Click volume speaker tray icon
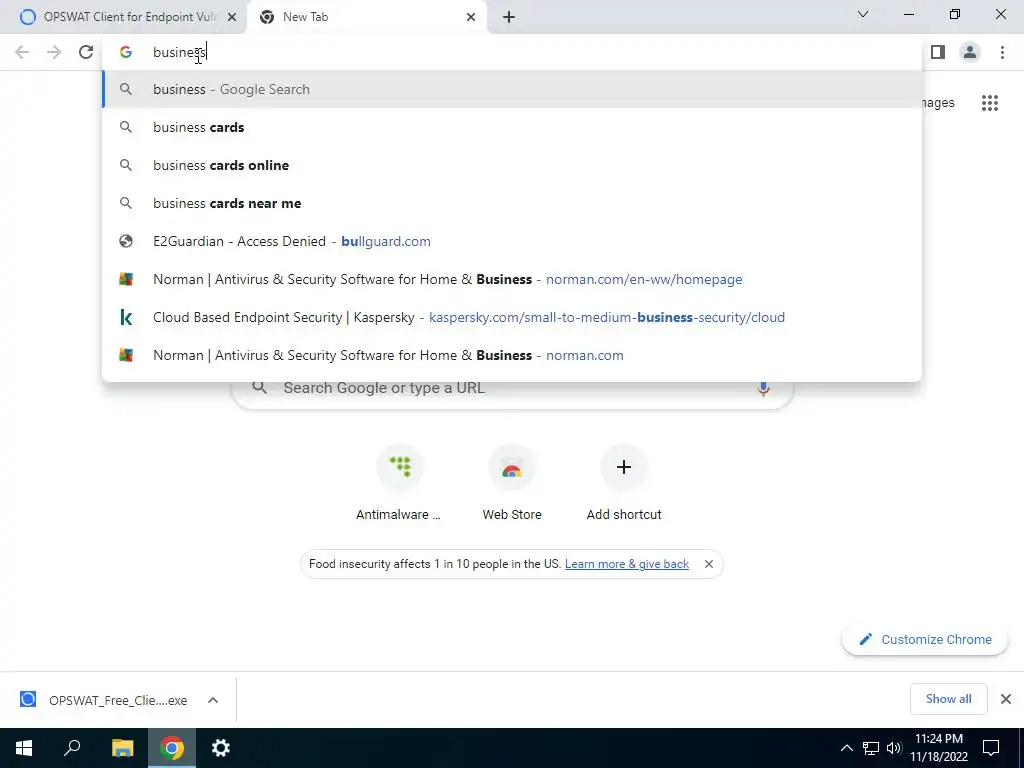 [x=894, y=748]
